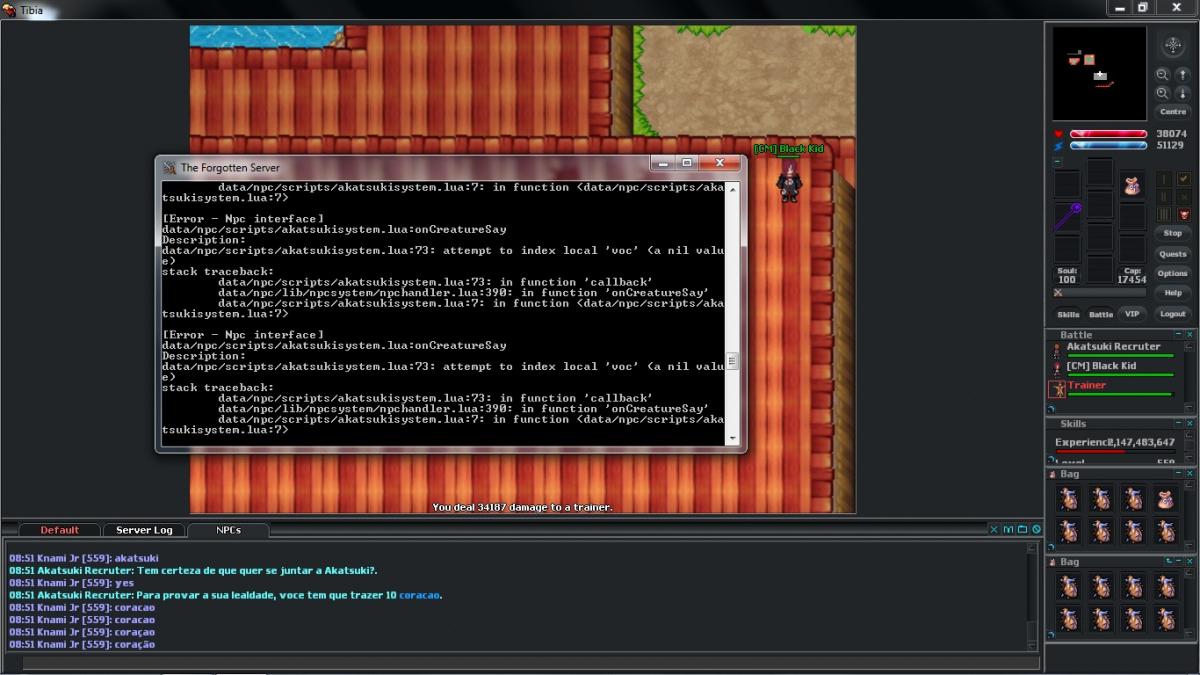
Task: Click the blue mana lightning icon
Action: click(1059, 146)
